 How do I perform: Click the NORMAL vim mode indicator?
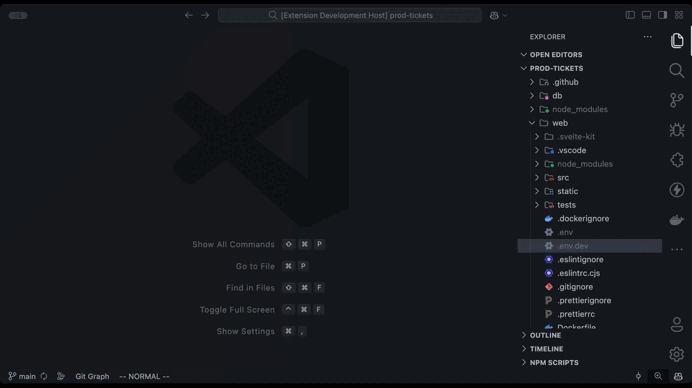(x=144, y=376)
